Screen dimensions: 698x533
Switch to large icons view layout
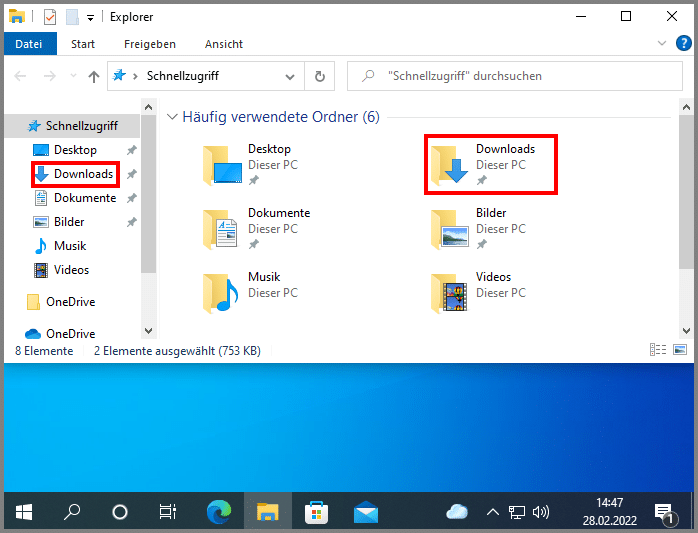[x=680, y=350]
